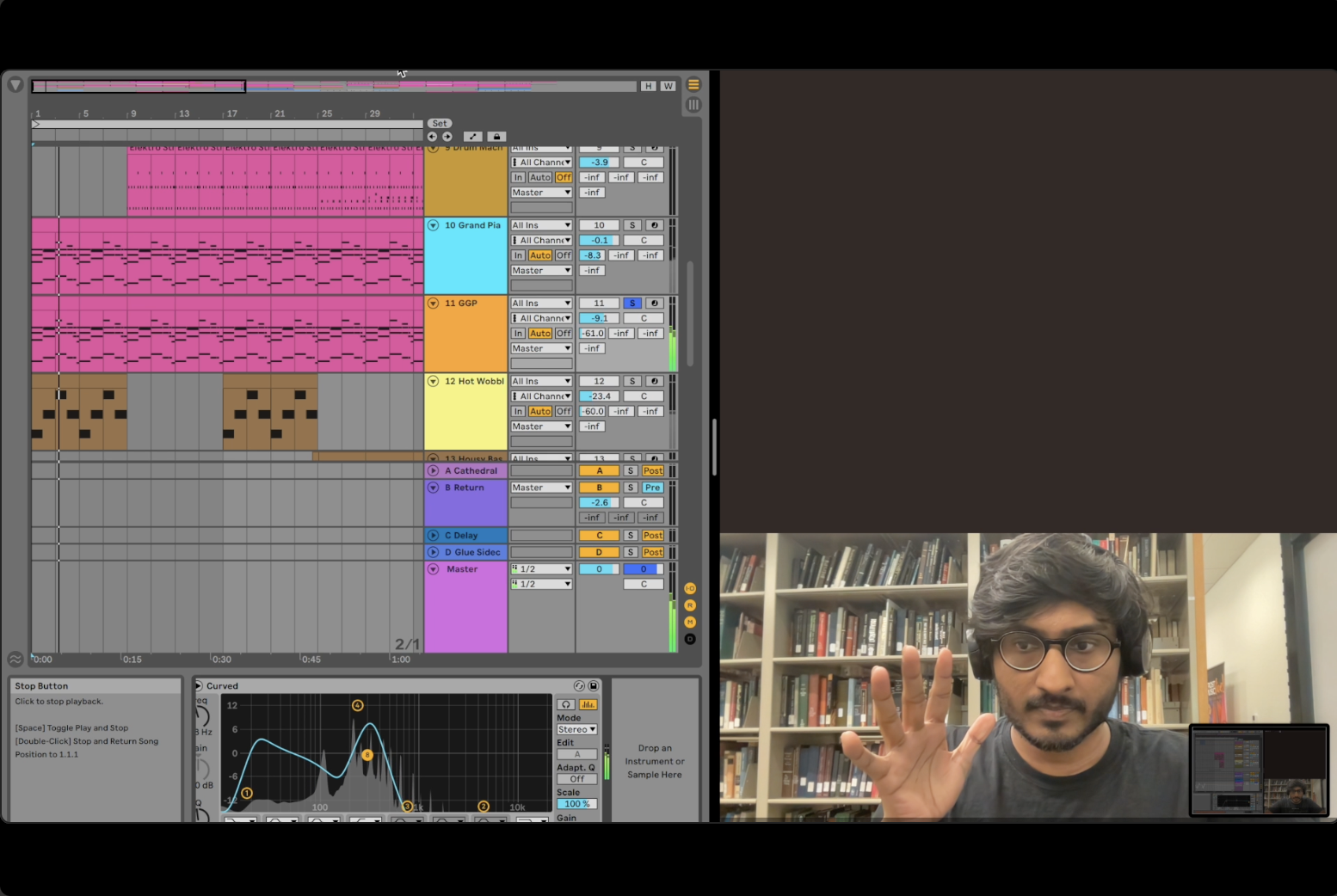Click the 100 % Scale slider in EQ
Viewport: 1337px width, 896px height.
pos(577,804)
